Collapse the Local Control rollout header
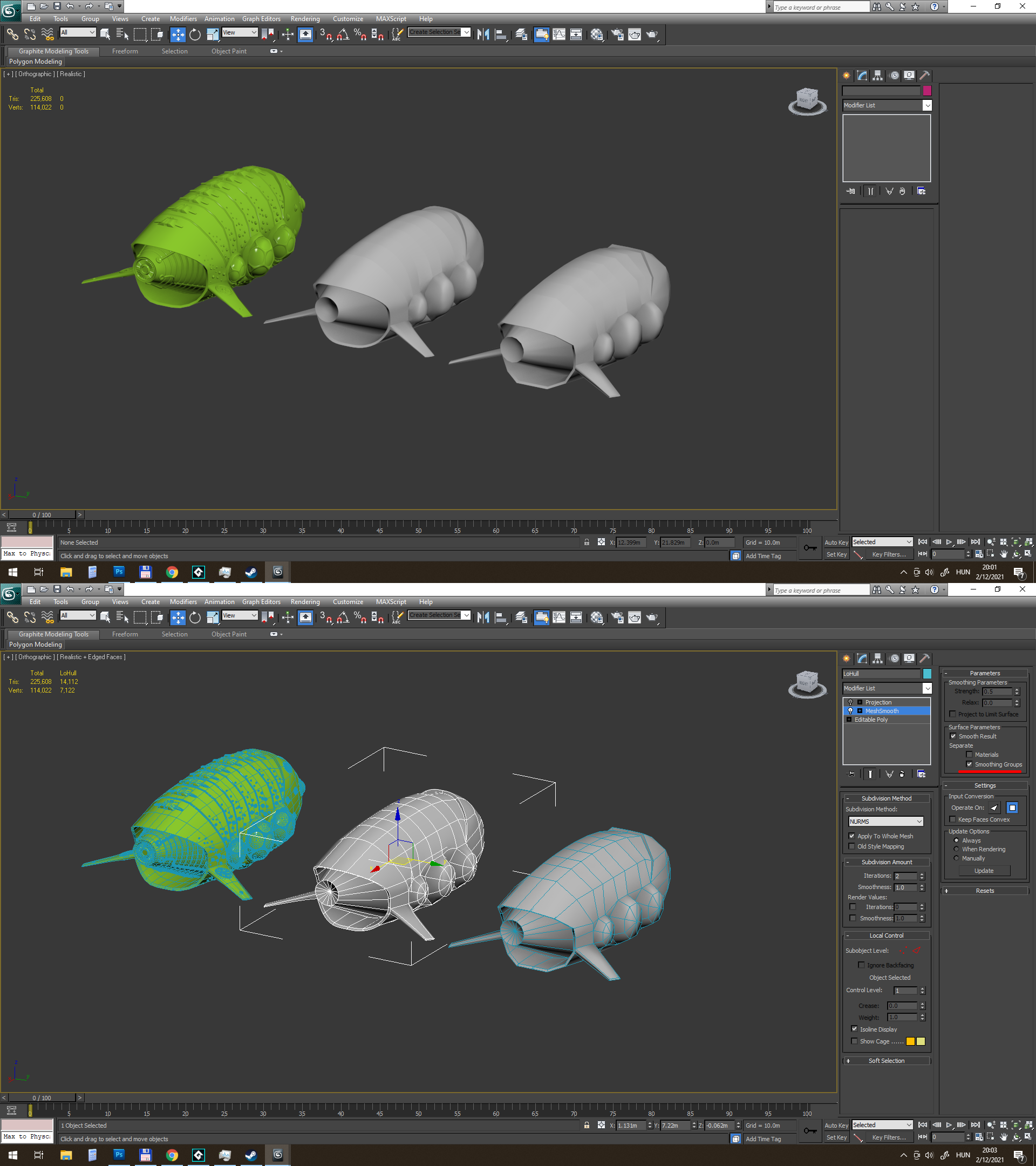The height and width of the screenshot is (1166, 1036). pos(886,935)
